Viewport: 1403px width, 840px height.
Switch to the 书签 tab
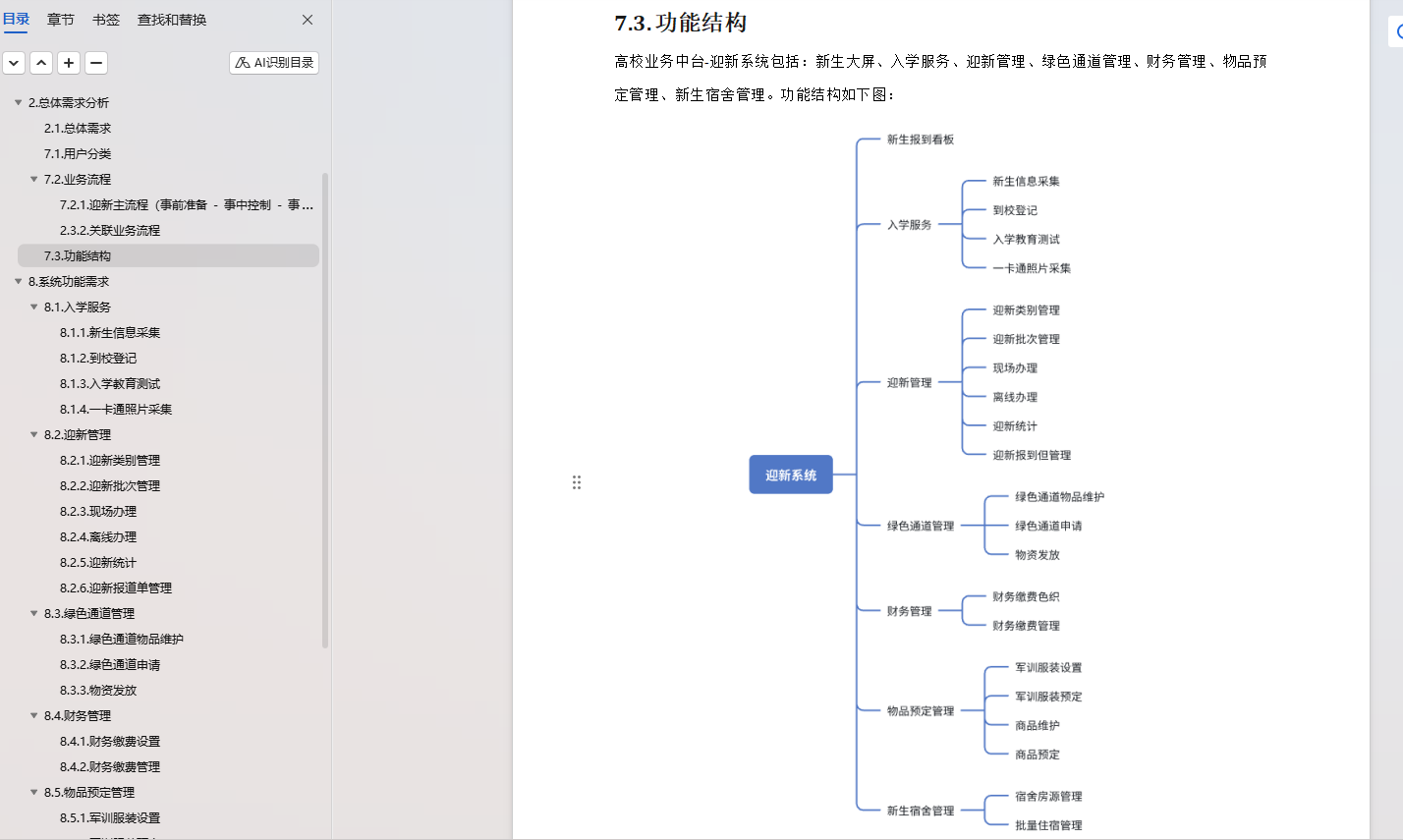105,19
